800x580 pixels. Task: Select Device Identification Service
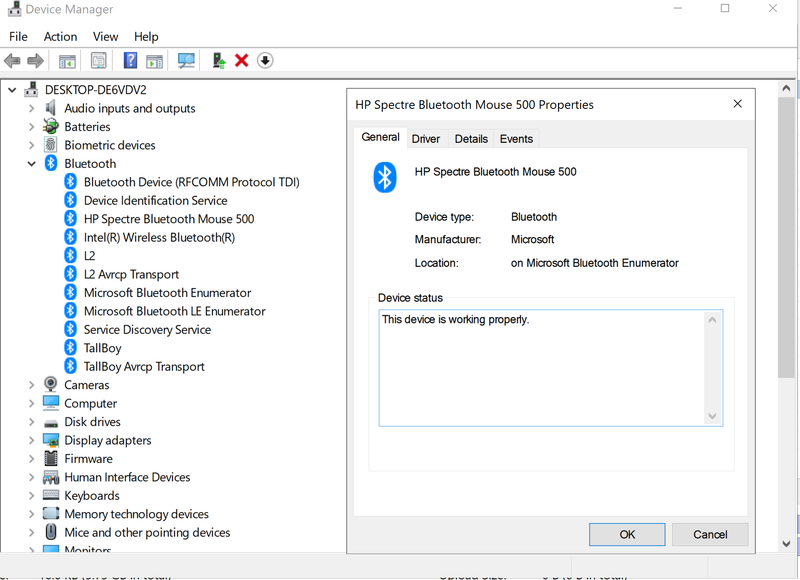tap(156, 200)
